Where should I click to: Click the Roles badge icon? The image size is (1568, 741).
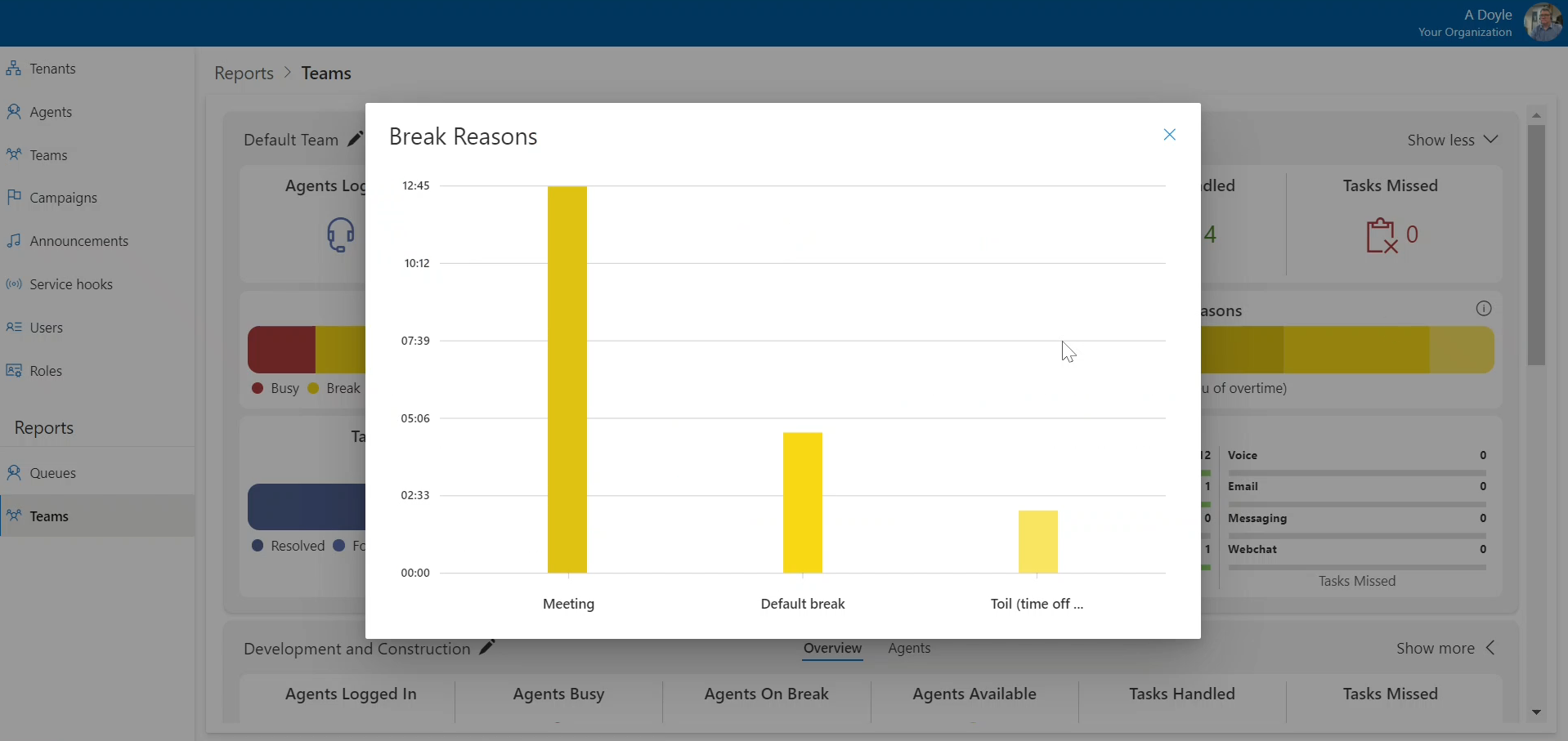click(14, 370)
